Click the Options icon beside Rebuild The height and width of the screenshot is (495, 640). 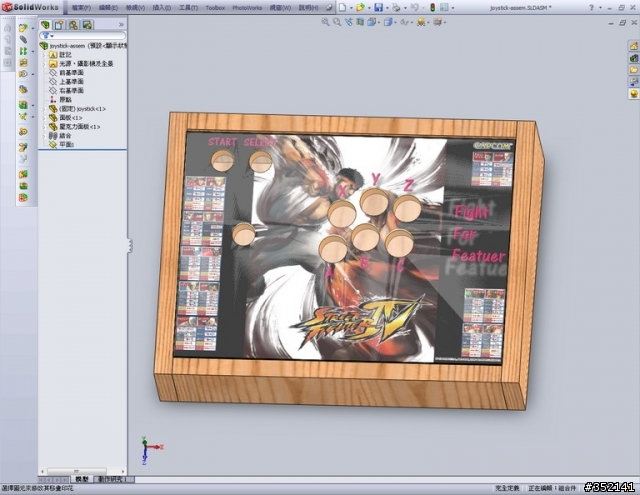(x=444, y=7)
